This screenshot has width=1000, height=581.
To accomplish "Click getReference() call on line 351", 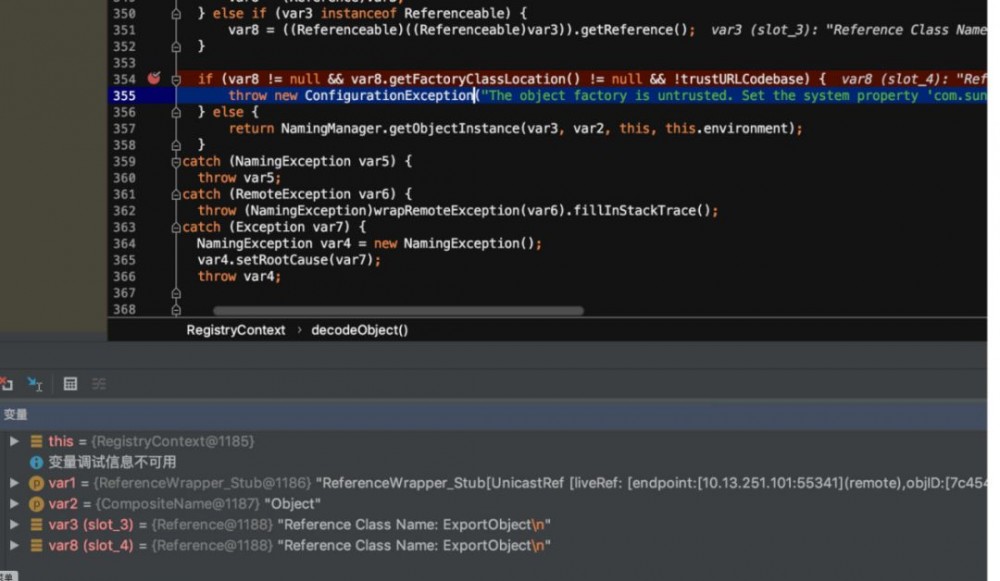I will point(633,30).
